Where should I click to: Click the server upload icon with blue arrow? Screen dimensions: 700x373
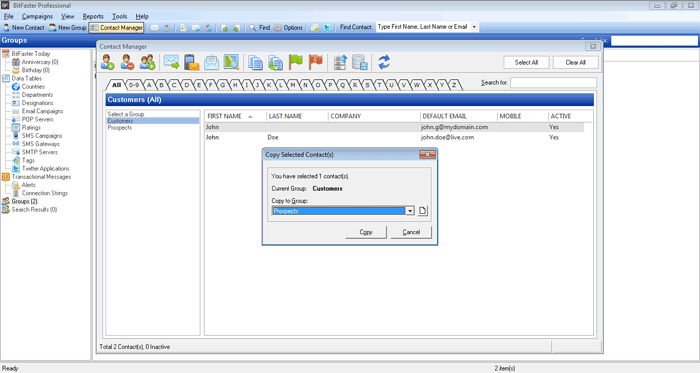pyautogui.click(x=340, y=62)
